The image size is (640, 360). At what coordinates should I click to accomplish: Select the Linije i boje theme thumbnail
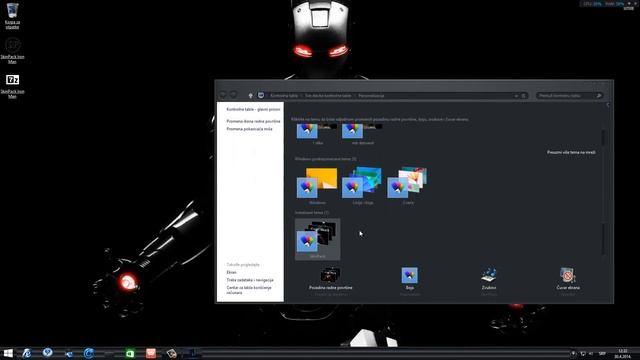362,186
